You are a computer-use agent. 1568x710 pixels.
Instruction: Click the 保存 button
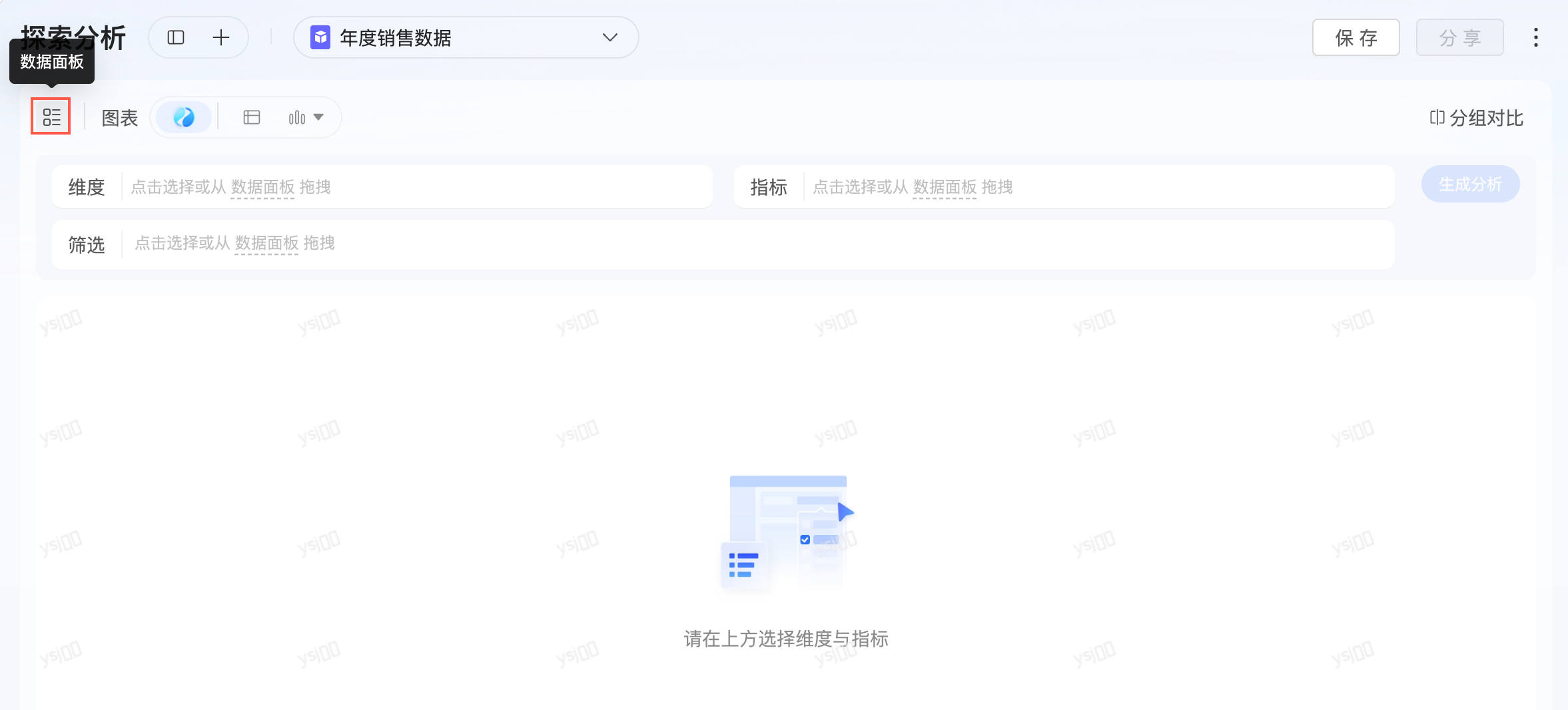point(1356,37)
